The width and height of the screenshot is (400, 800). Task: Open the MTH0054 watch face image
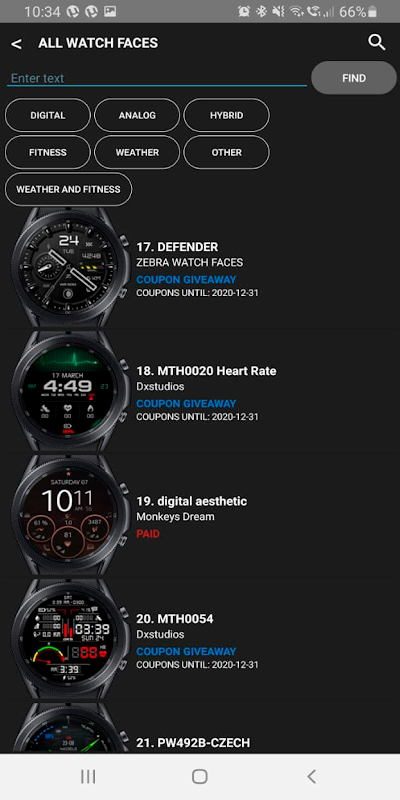70,639
